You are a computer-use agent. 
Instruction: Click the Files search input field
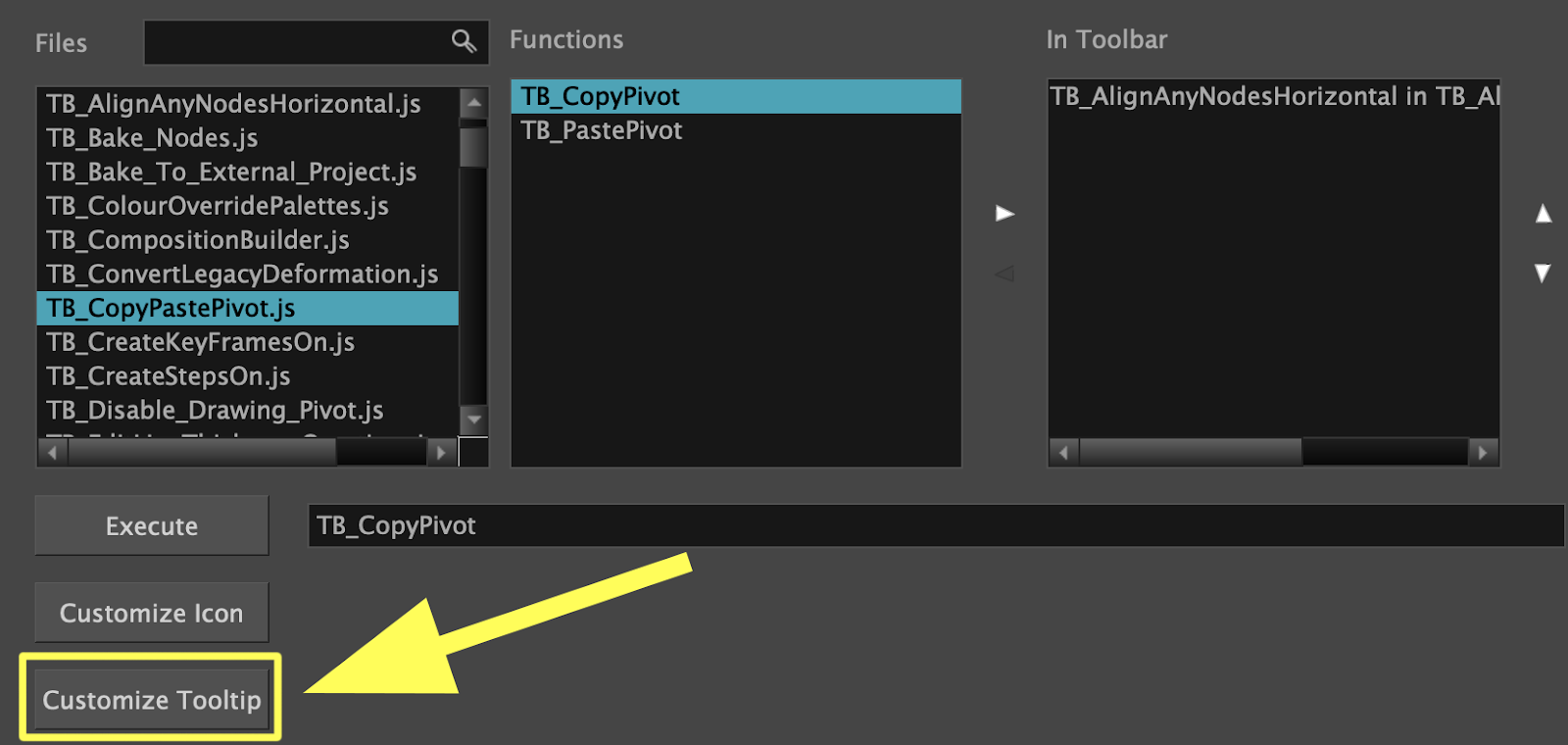tap(296, 42)
